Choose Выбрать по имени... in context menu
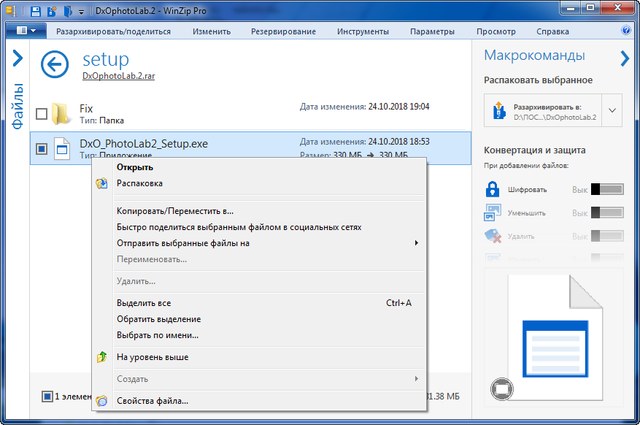This screenshot has width=640, height=425. click(x=260, y=335)
